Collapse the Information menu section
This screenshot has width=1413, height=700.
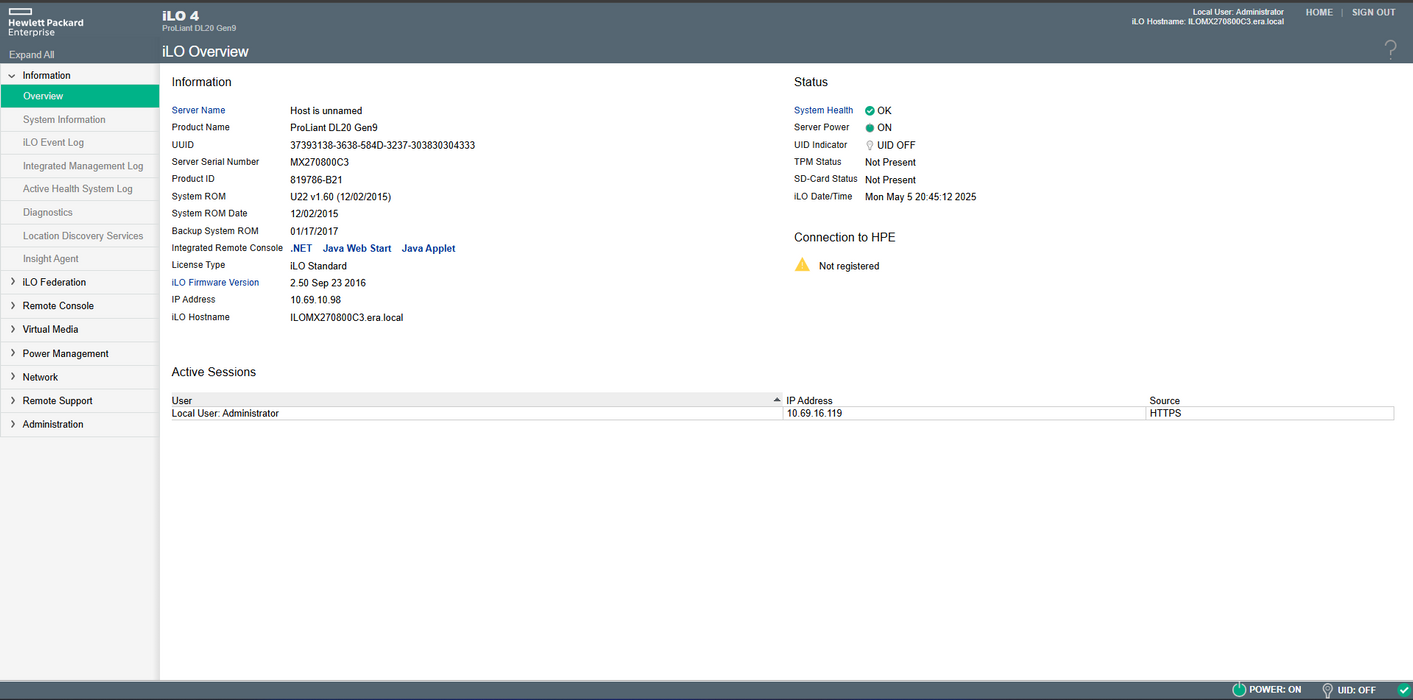[x=12, y=75]
